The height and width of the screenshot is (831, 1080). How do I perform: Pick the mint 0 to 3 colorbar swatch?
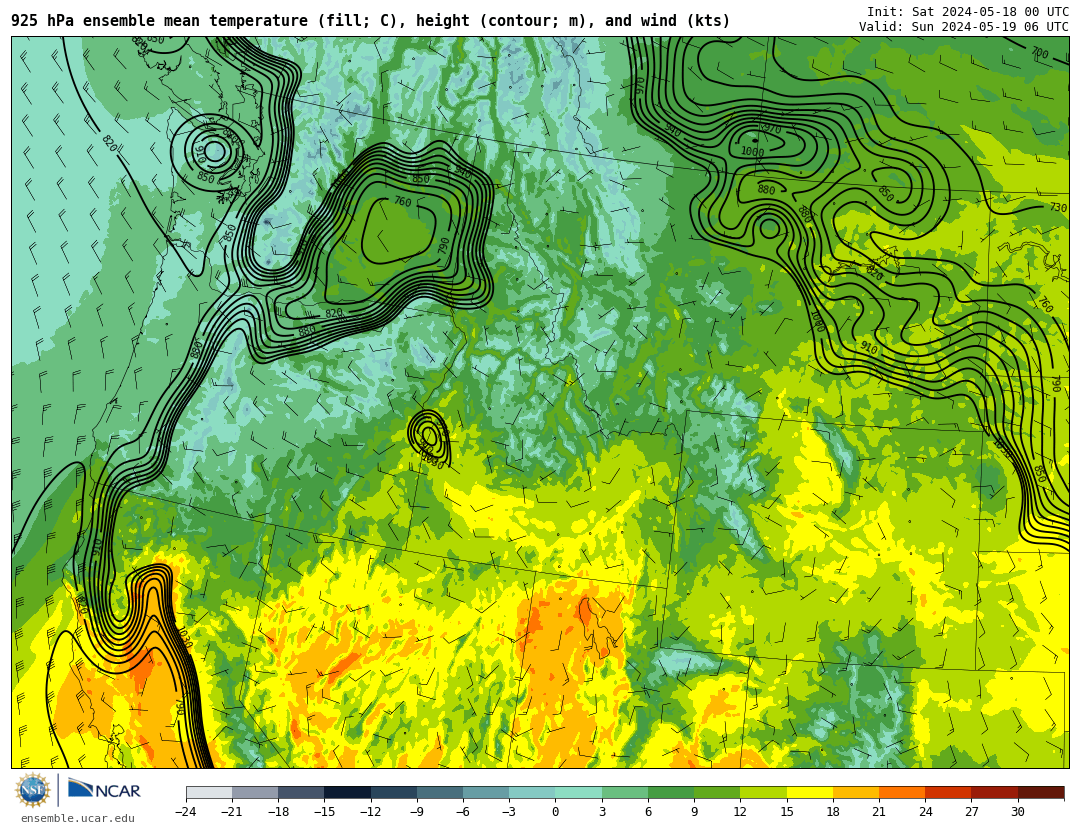point(579,792)
